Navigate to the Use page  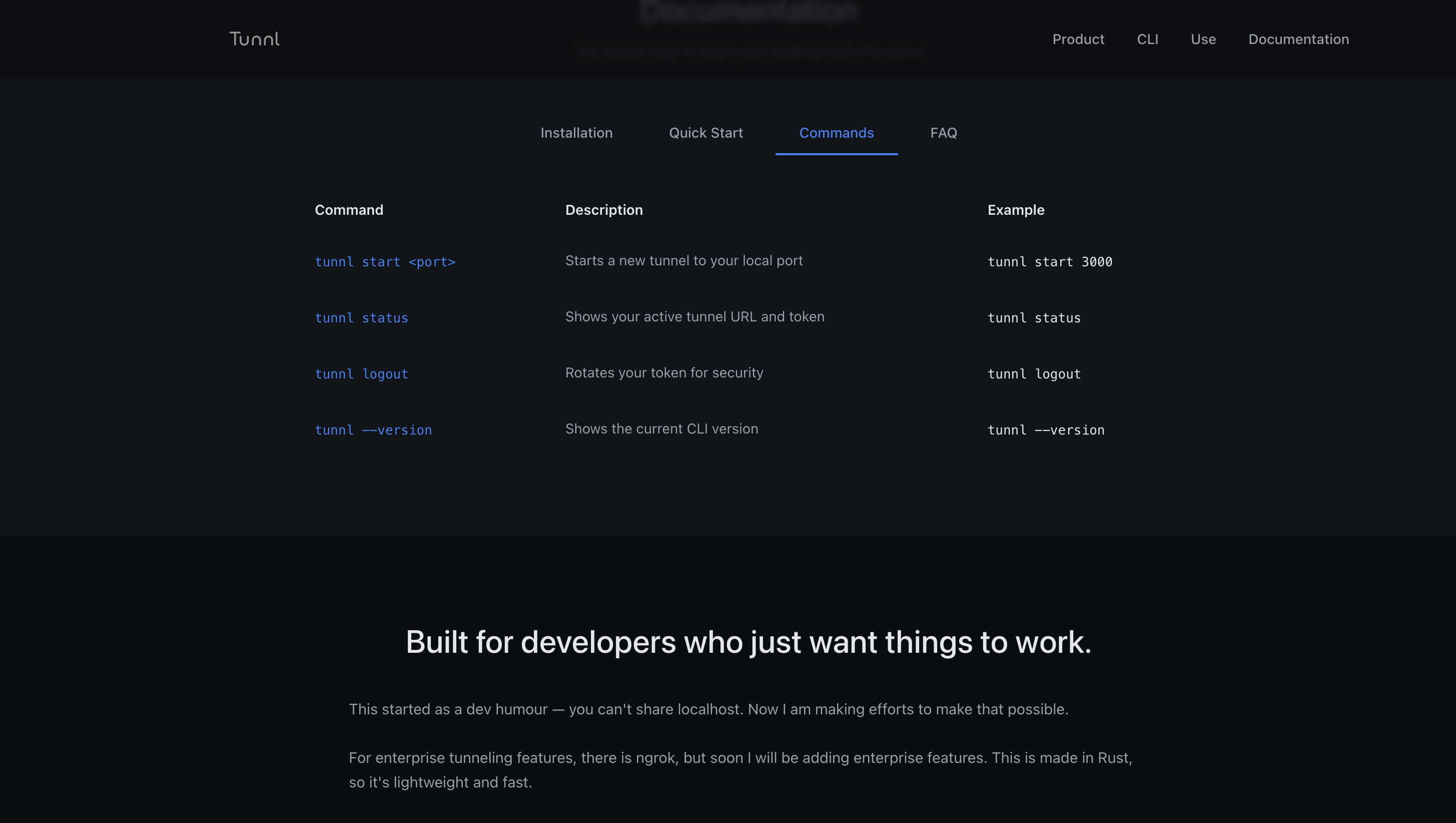click(x=1203, y=39)
